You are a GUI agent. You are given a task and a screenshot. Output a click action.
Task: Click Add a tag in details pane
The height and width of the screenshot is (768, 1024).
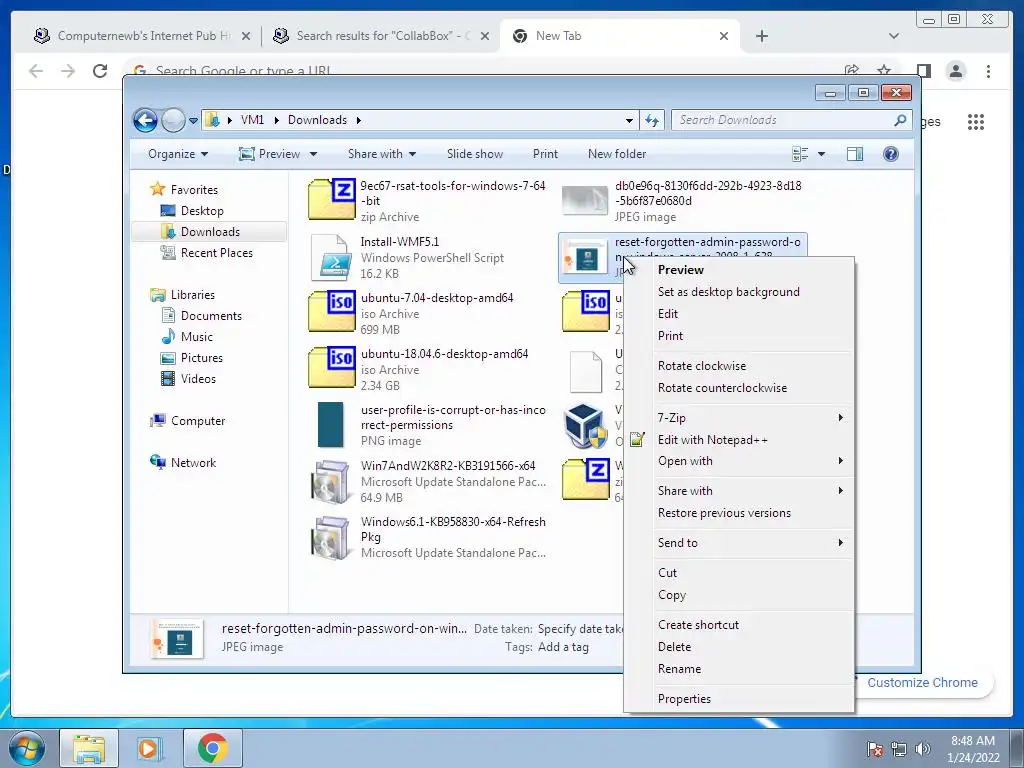click(x=562, y=647)
